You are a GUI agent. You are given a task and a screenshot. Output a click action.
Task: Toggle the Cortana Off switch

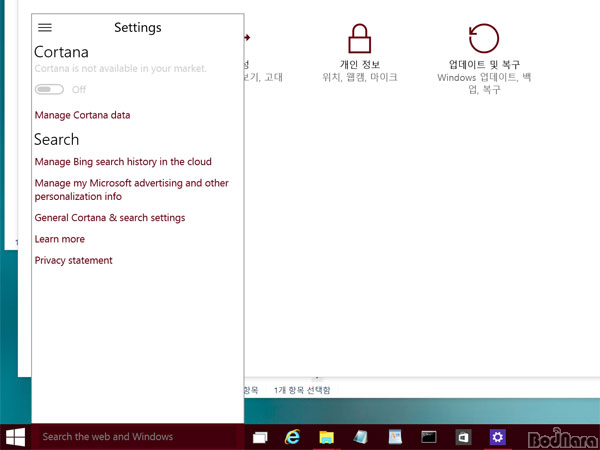tap(49, 89)
